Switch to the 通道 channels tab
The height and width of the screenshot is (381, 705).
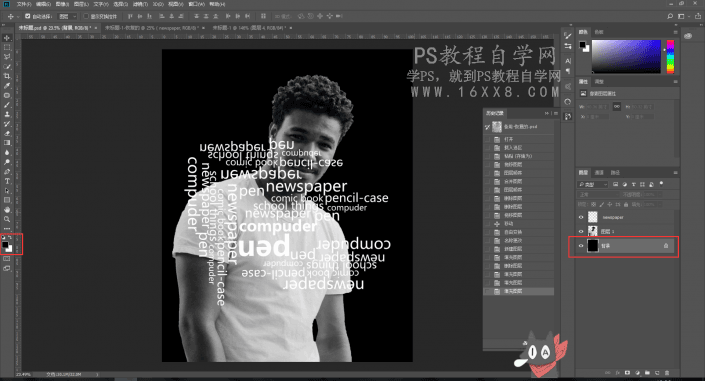[599, 173]
